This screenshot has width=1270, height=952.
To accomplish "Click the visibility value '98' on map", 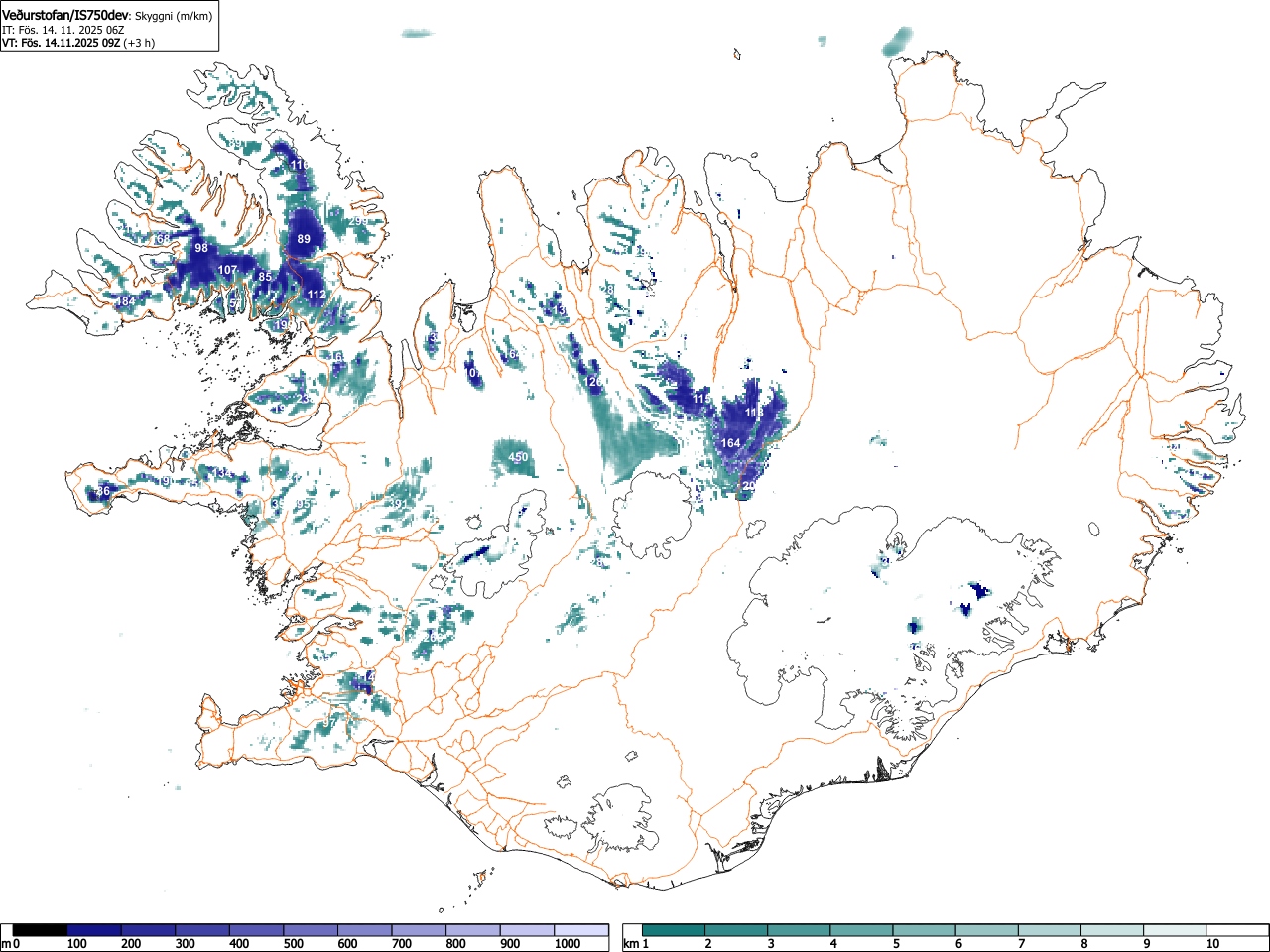I will point(201,248).
